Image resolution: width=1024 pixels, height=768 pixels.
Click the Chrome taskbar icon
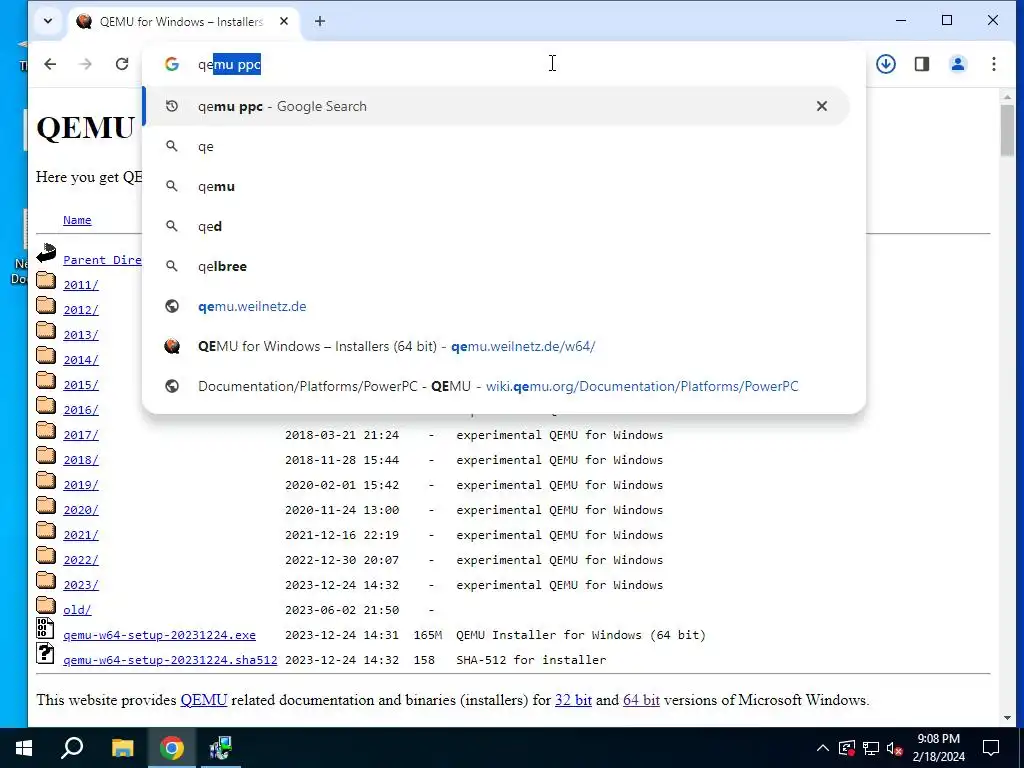click(172, 748)
